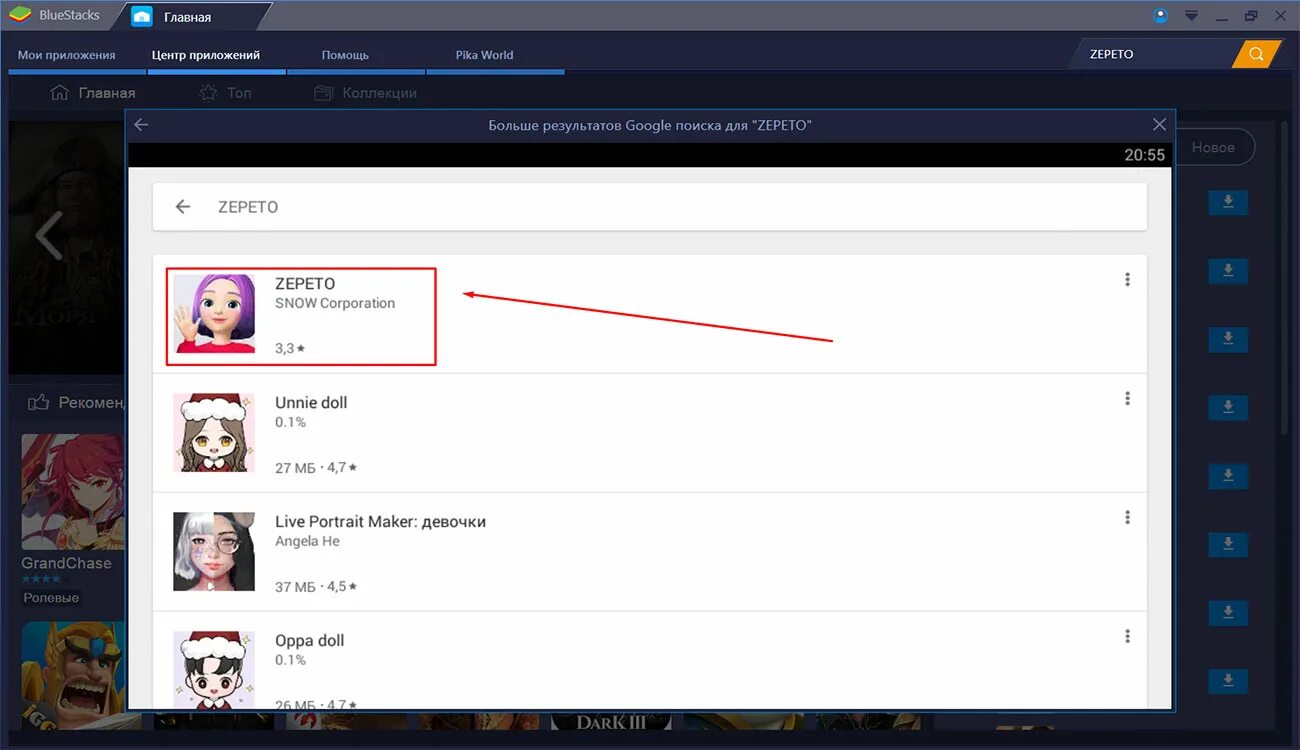The width and height of the screenshot is (1300, 750).
Task: Click the back arrow in Play search bar
Action: [182, 207]
